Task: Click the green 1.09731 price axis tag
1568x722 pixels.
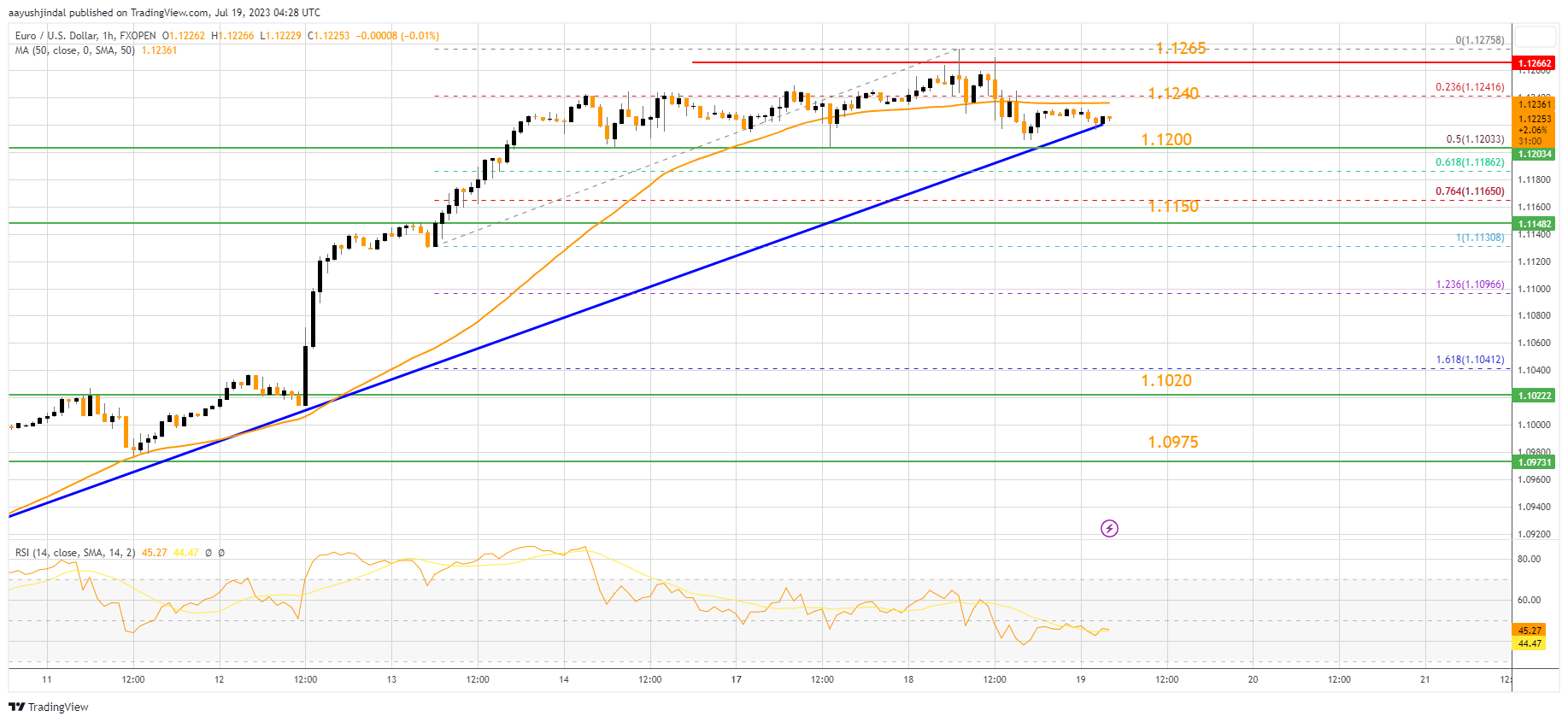Action: 1535,462
